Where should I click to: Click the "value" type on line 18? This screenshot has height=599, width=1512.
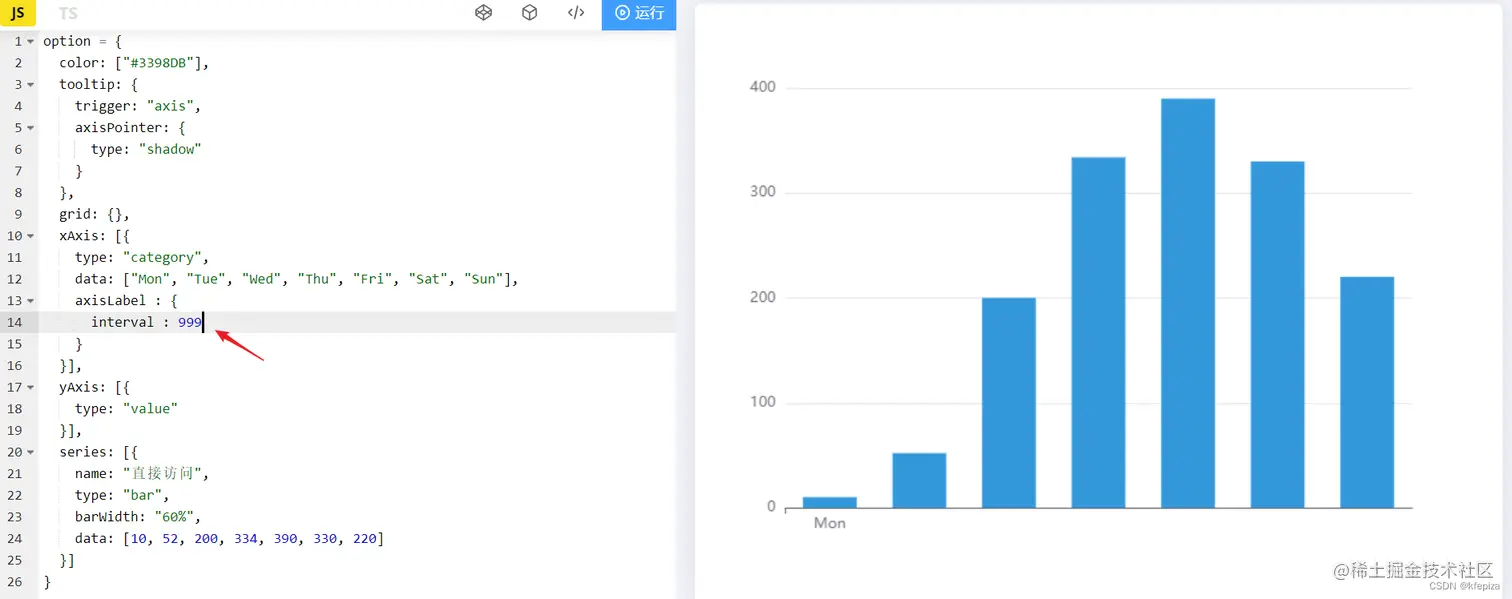point(150,409)
